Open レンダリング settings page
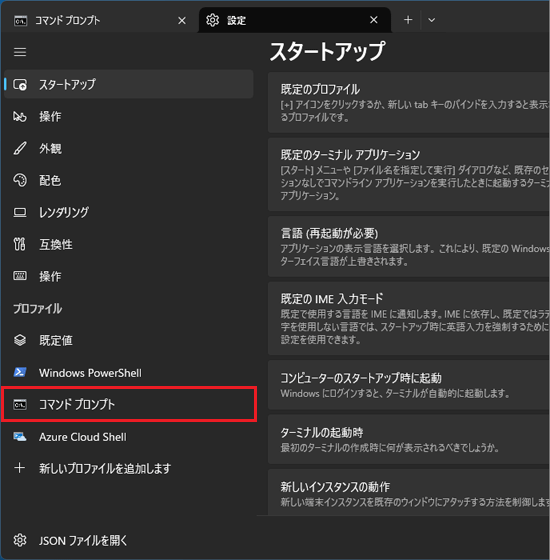This screenshot has height=560, width=550. click(x=129, y=212)
